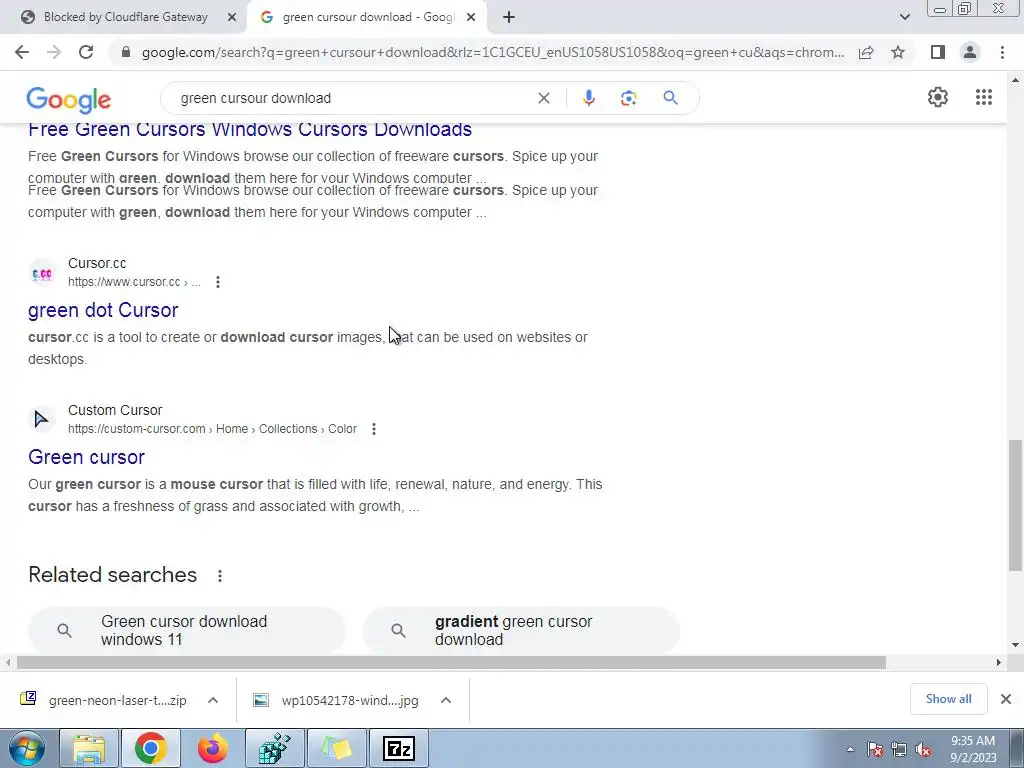Open green-neon-laser zip download options arrow

(x=213, y=700)
